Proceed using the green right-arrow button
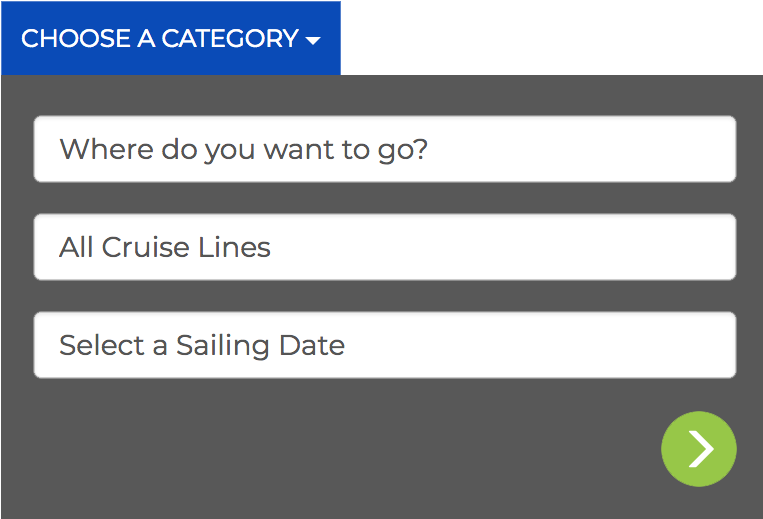The image size is (763, 519). click(x=699, y=449)
